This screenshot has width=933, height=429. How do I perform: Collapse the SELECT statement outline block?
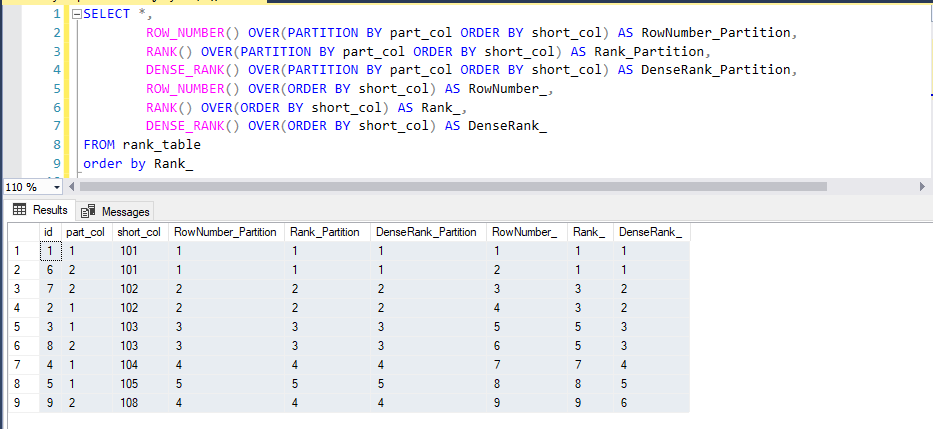click(76, 15)
